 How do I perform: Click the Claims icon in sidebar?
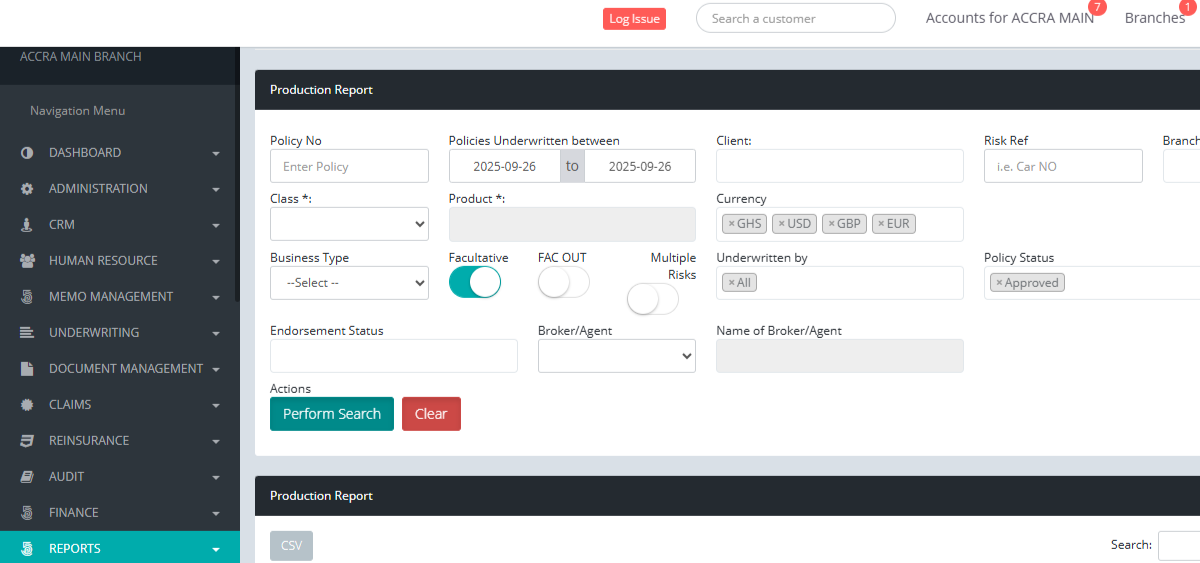click(27, 405)
